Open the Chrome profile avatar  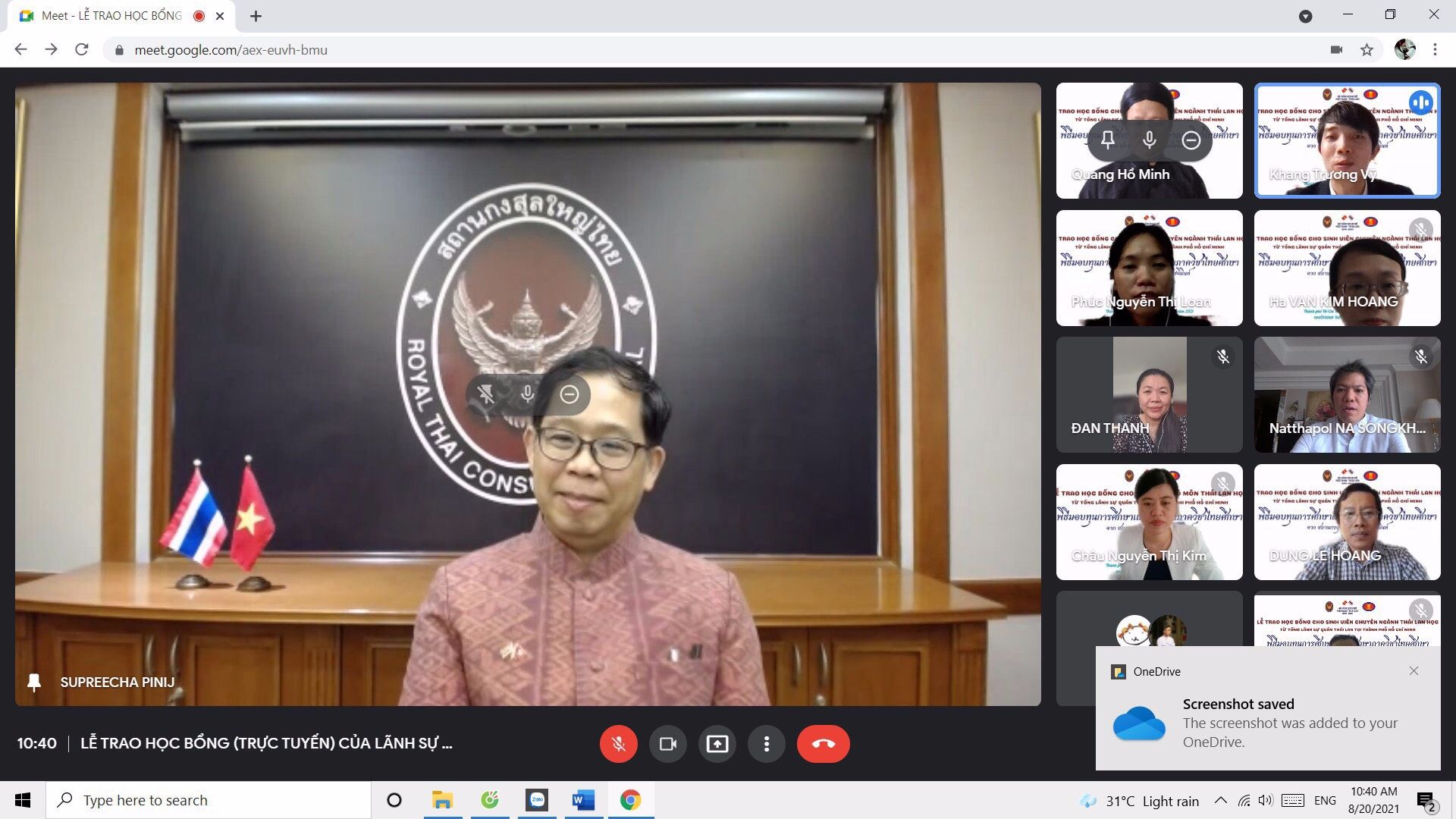[1405, 50]
